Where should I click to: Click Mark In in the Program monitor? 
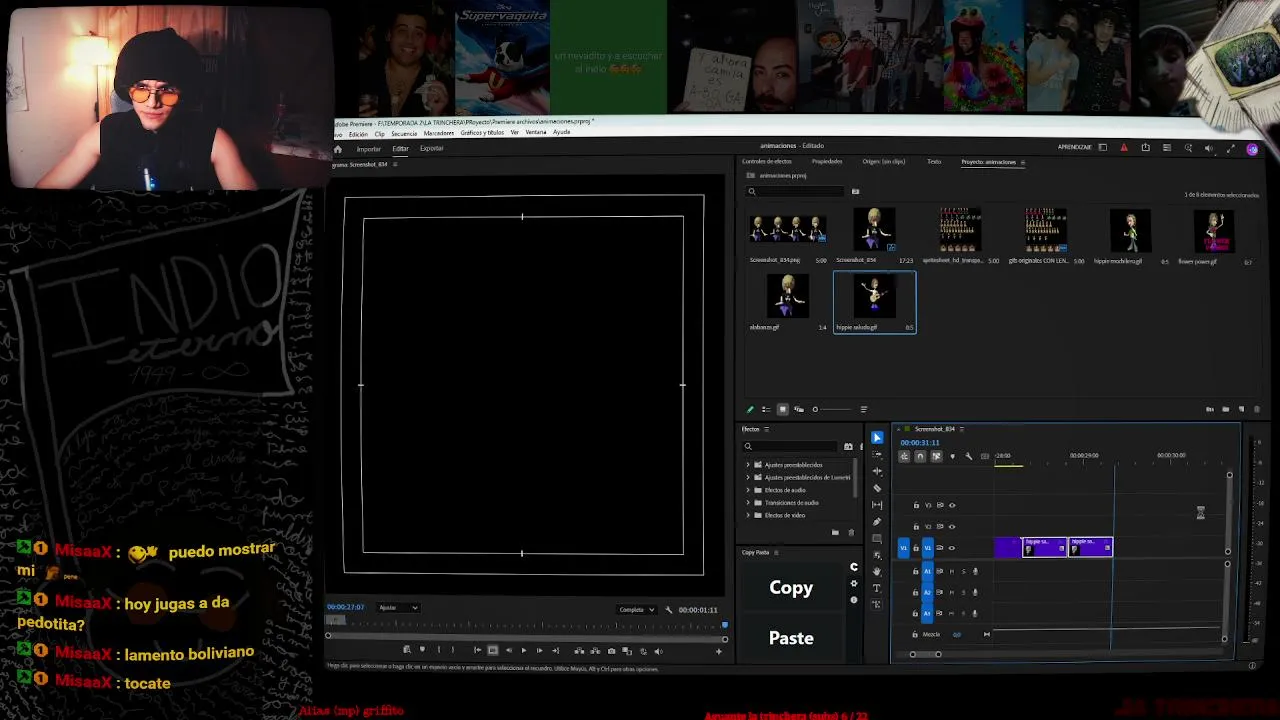tap(438, 651)
